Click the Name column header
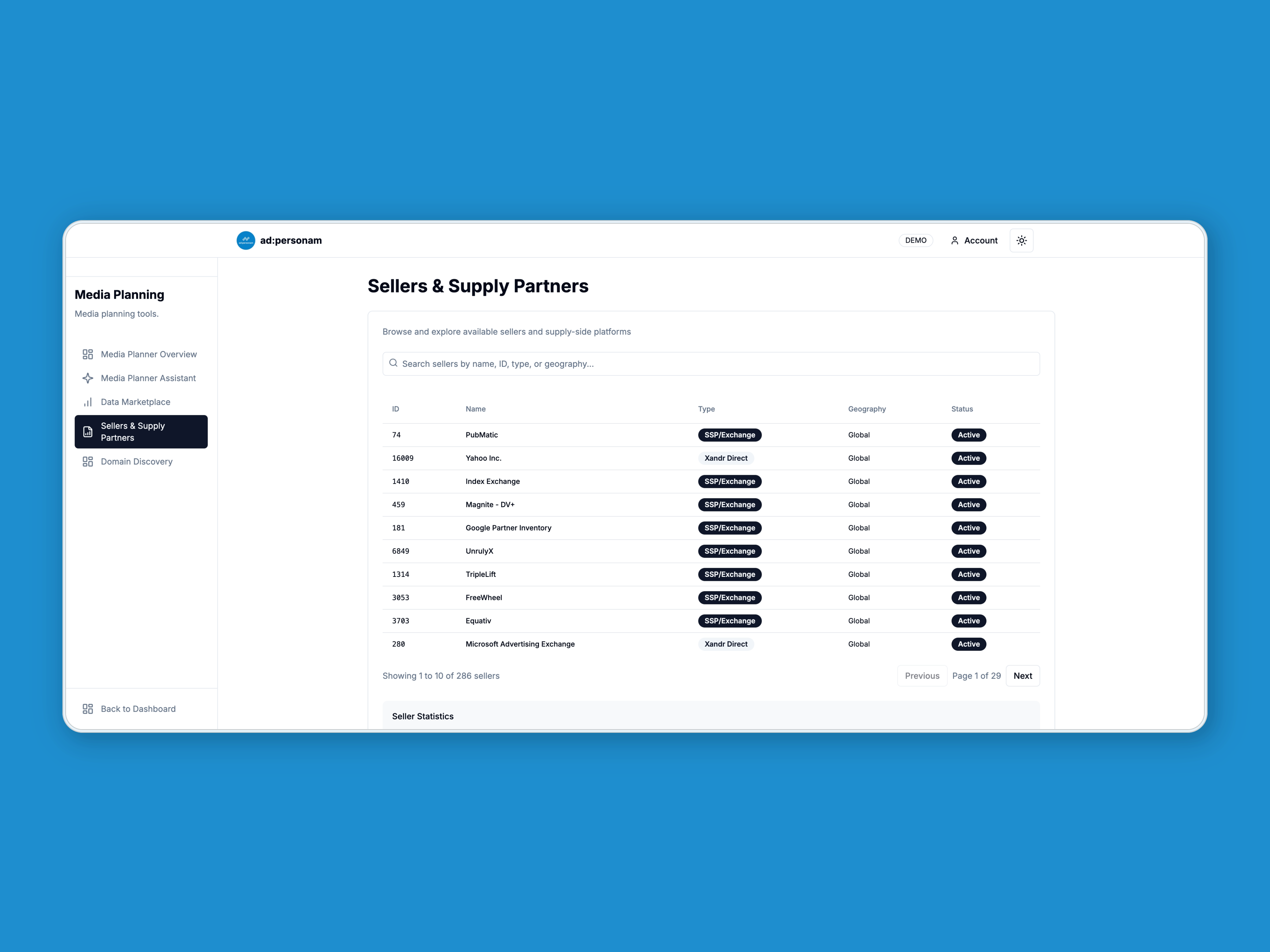Viewport: 1270px width, 952px height. point(475,409)
